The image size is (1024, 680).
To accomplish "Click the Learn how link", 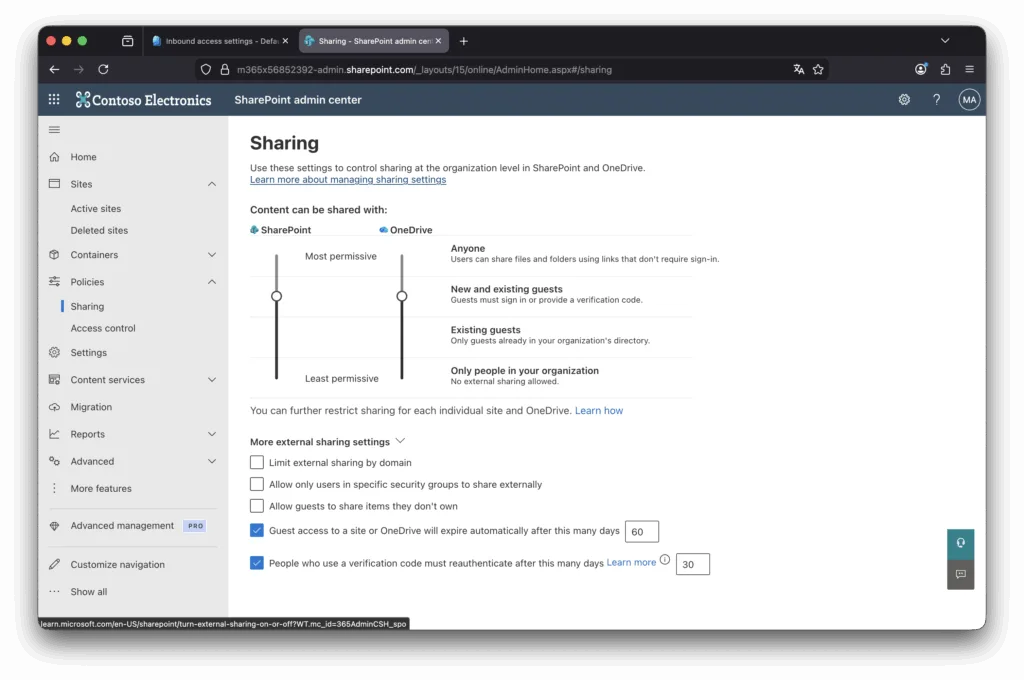I will tap(598, 410).
